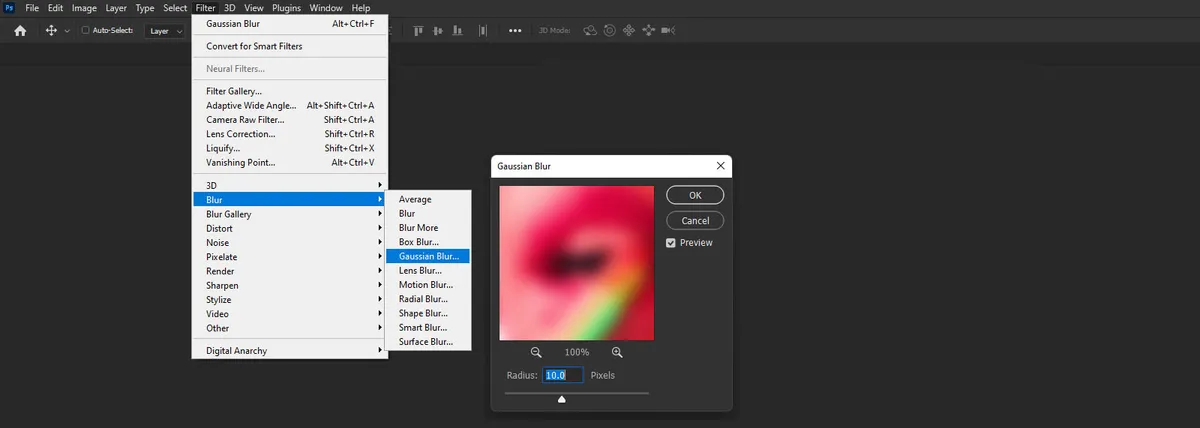Open the Type menu
Screen dimensions: 1200x428
pyautogui.click(x=145, y=8)
